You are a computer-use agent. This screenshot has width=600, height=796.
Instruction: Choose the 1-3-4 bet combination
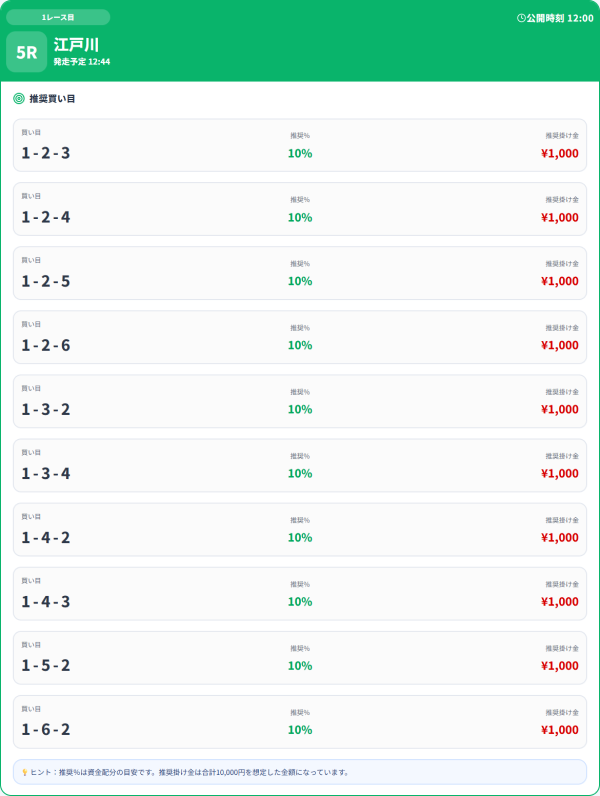(x=299, y=465)
